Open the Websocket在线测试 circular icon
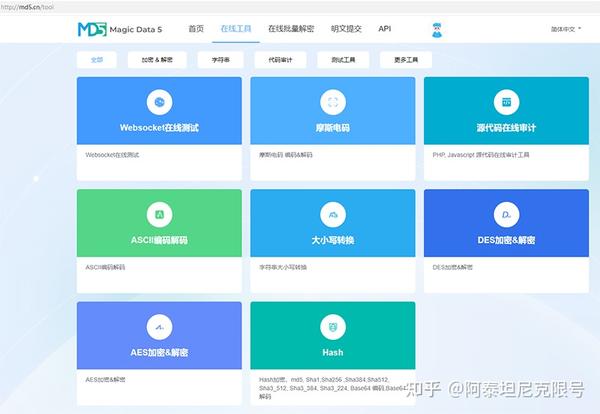The width and height of the screenshot is (600, 414). (159, 102)
